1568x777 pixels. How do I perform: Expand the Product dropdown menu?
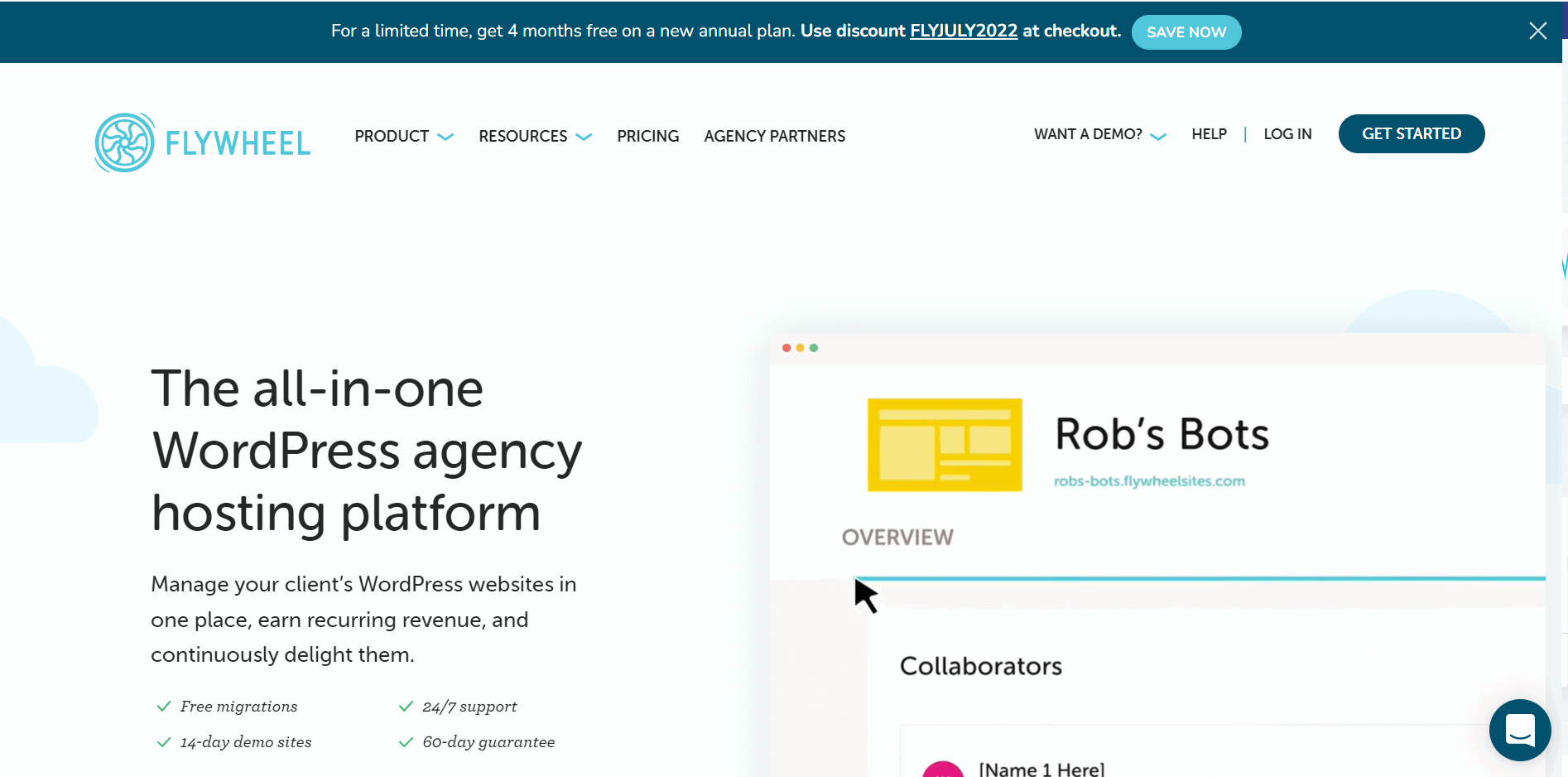point(404,136)
